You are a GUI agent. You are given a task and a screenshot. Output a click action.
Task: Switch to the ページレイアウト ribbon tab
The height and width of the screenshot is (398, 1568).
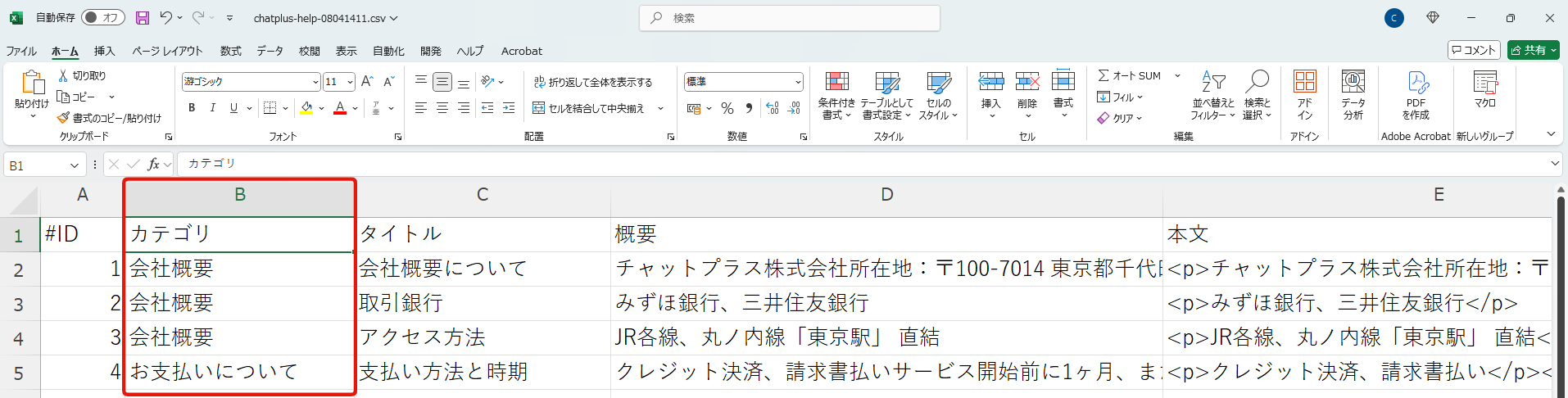(x=167, y=51)
